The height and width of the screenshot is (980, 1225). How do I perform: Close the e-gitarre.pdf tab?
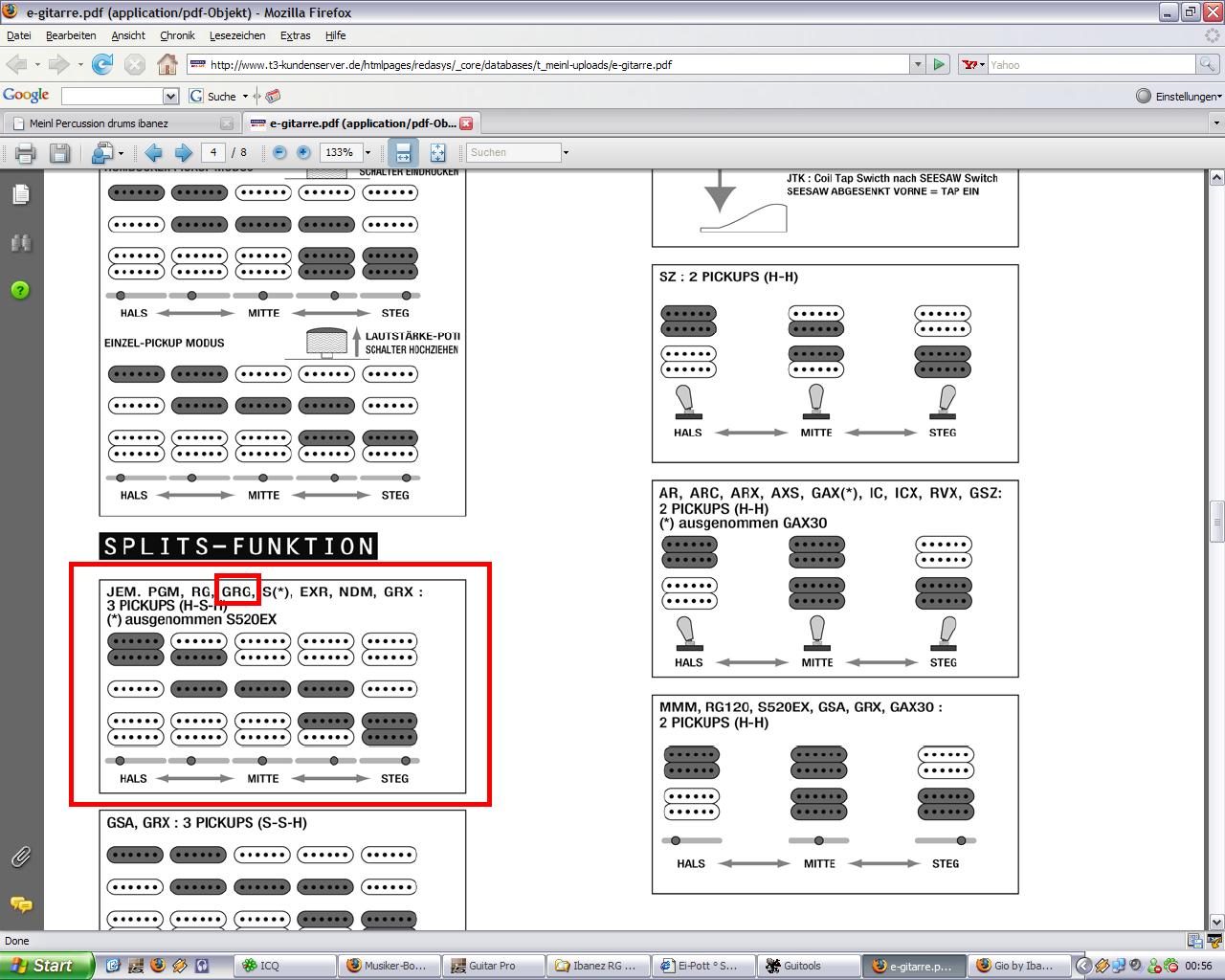466,123
